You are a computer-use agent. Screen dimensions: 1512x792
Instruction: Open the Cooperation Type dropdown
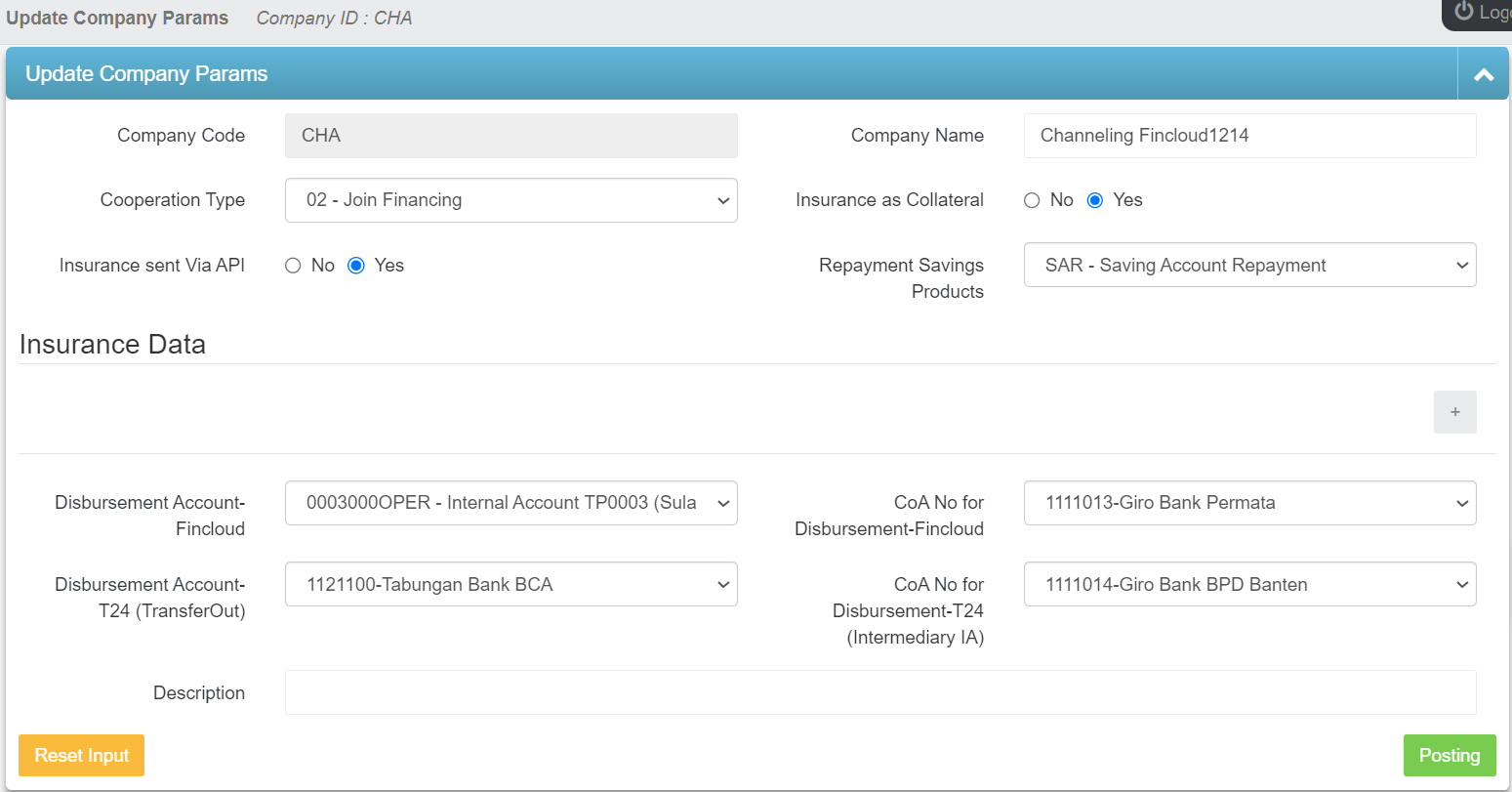[x=511, y=200]
